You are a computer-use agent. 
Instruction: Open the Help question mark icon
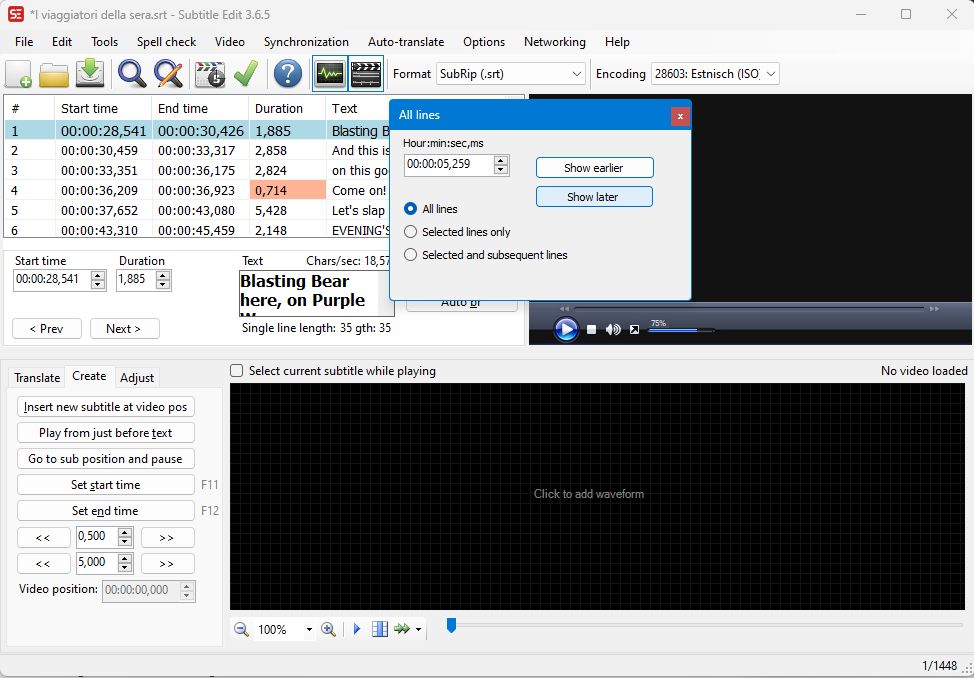[x=288, y=74]
